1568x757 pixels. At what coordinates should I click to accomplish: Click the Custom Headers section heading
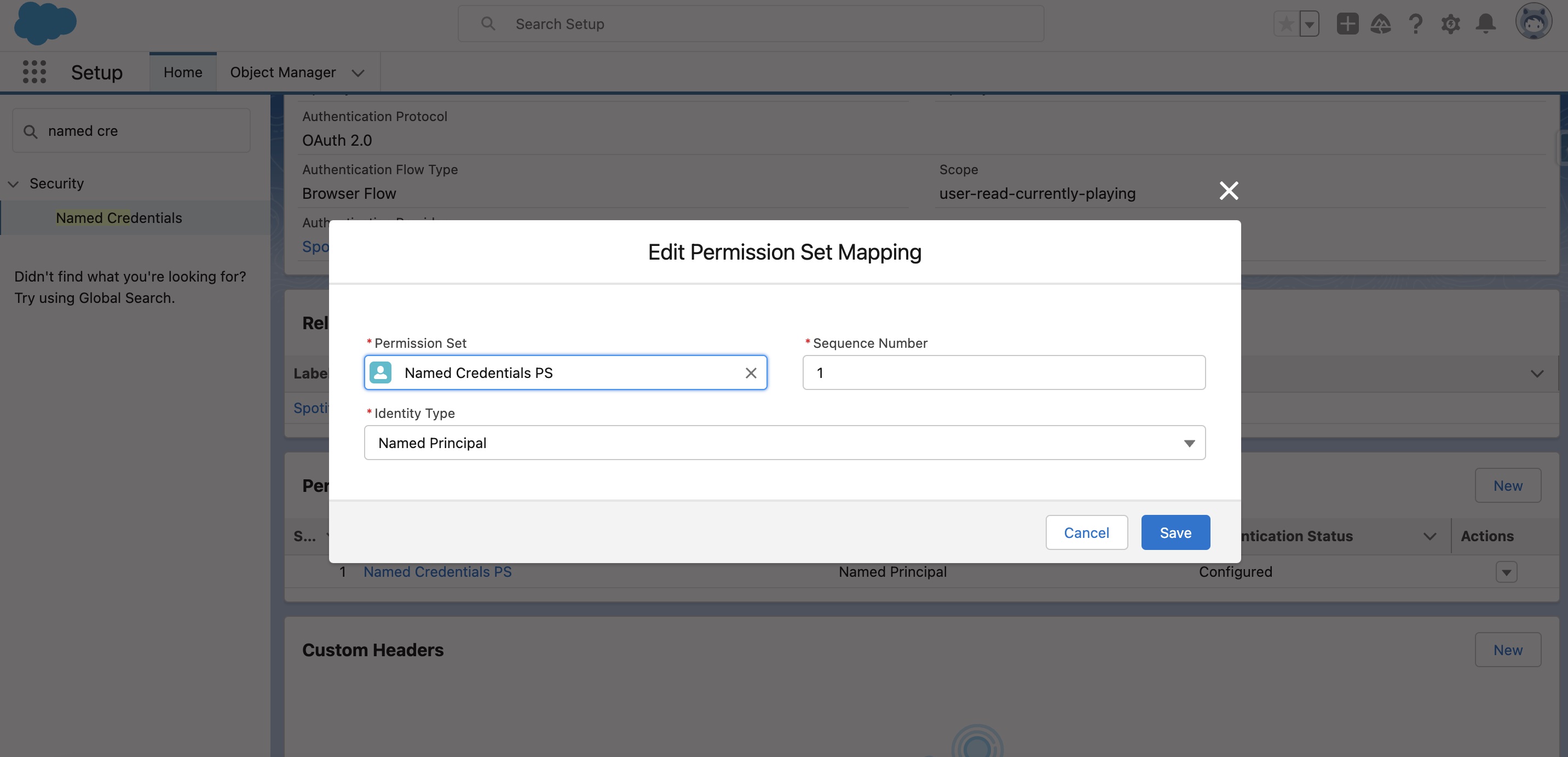tap(372, 650)
